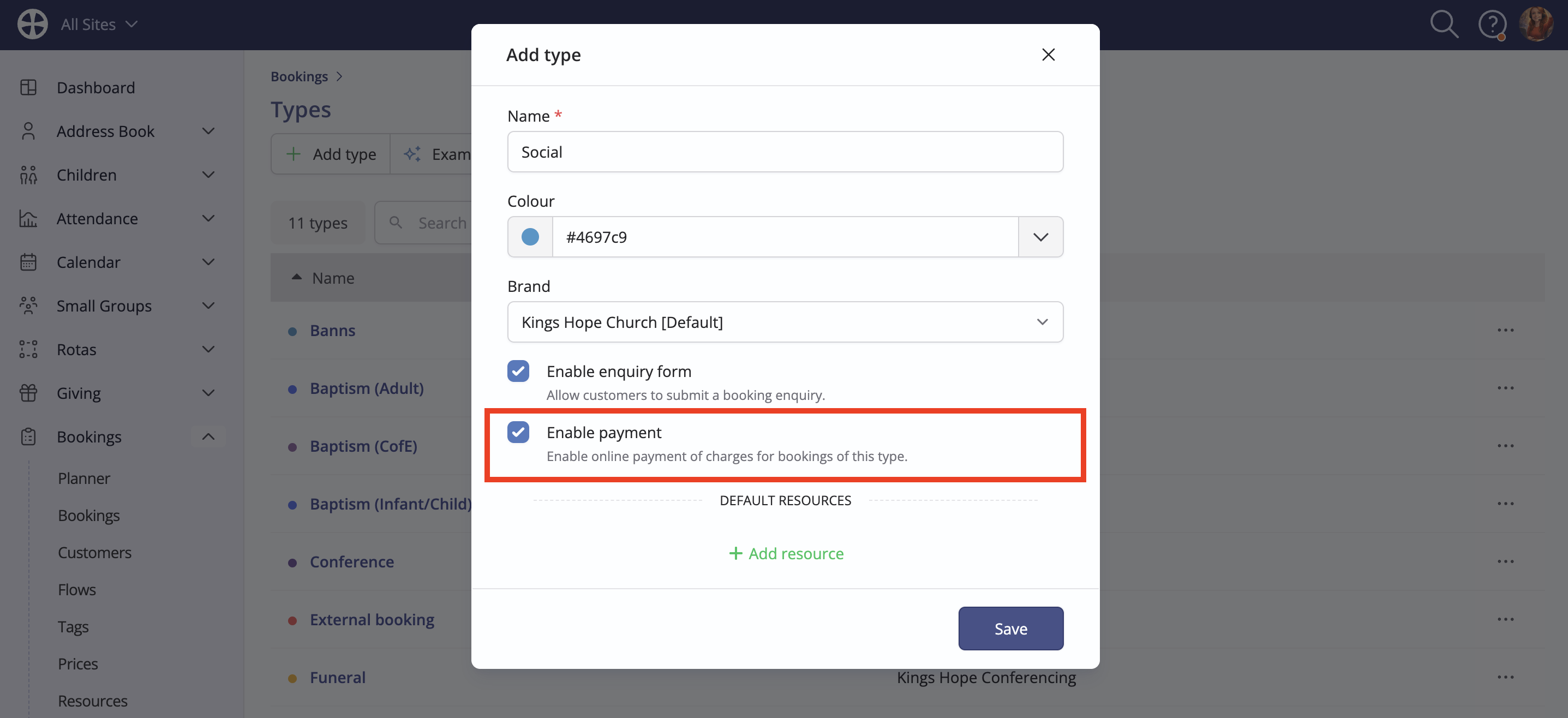The image size is (1568, 718).
Task: Click the Add resource link
Action: coord(785,554)
